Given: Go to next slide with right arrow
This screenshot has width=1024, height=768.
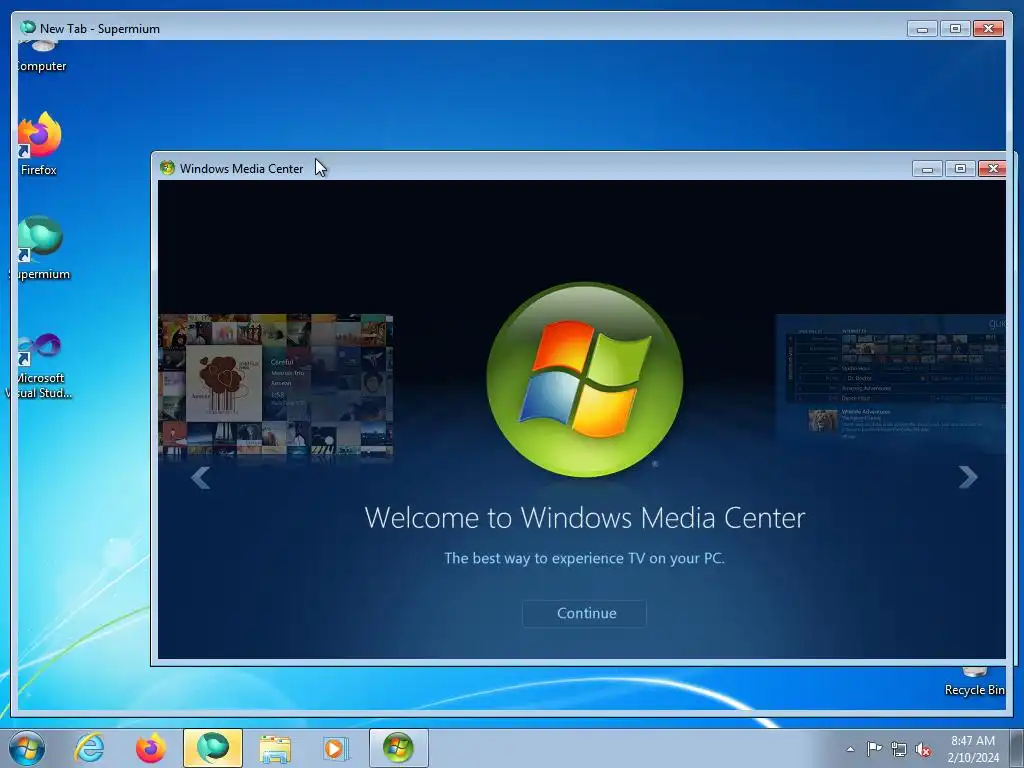Looking at the screenshot, I should (x=968, y=477).
